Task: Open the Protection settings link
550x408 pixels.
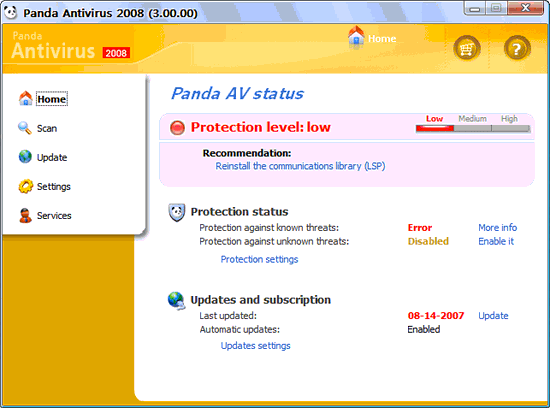Action: pos(259,259)
